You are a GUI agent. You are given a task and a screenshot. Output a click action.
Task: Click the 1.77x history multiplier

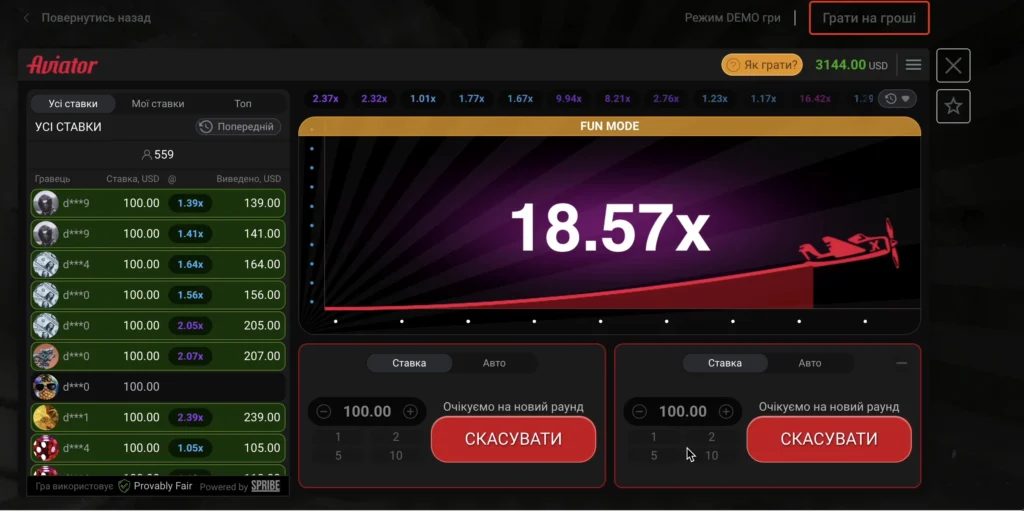[472, 99]
